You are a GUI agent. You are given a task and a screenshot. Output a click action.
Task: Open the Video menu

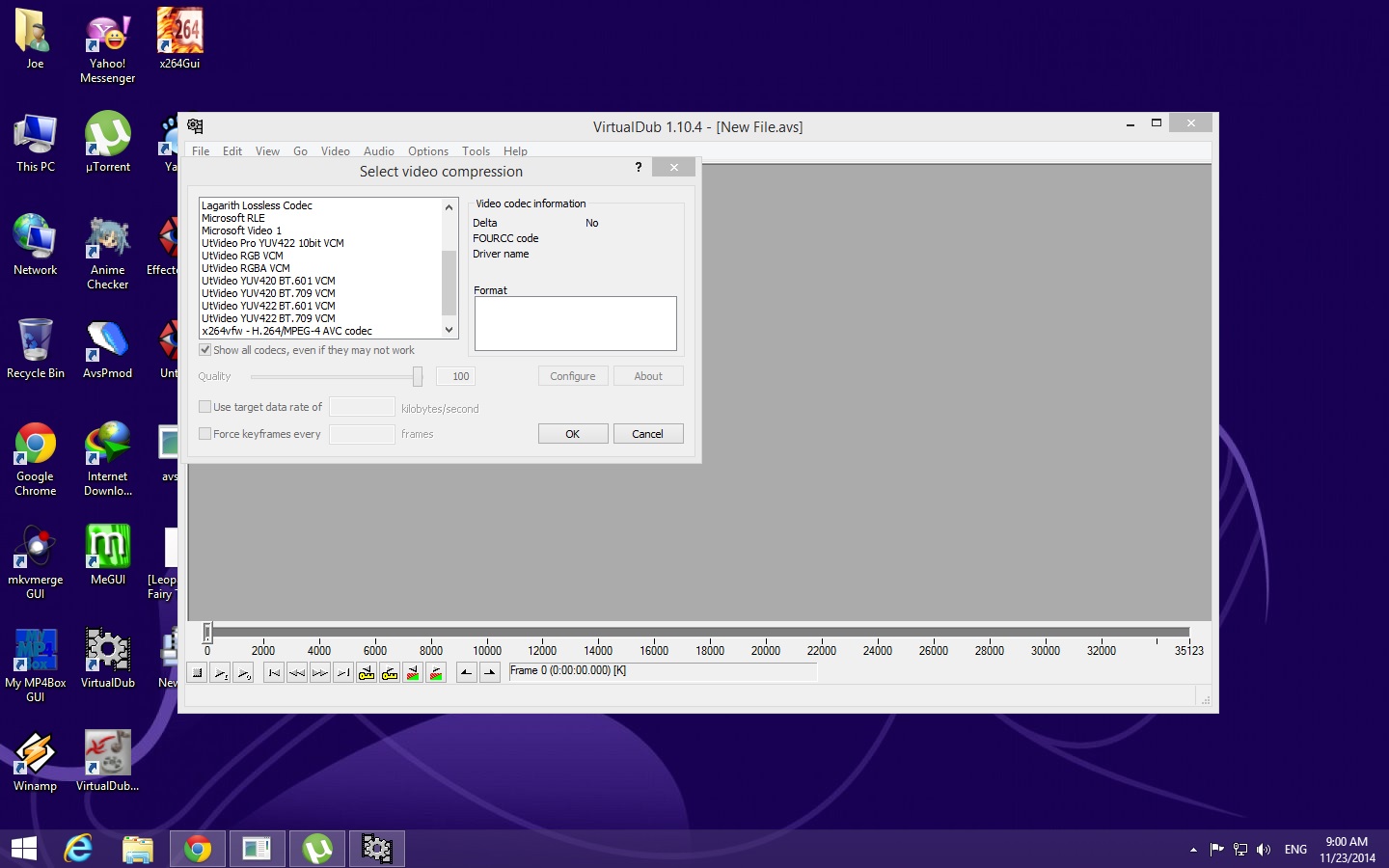click(x=335, y=151)
